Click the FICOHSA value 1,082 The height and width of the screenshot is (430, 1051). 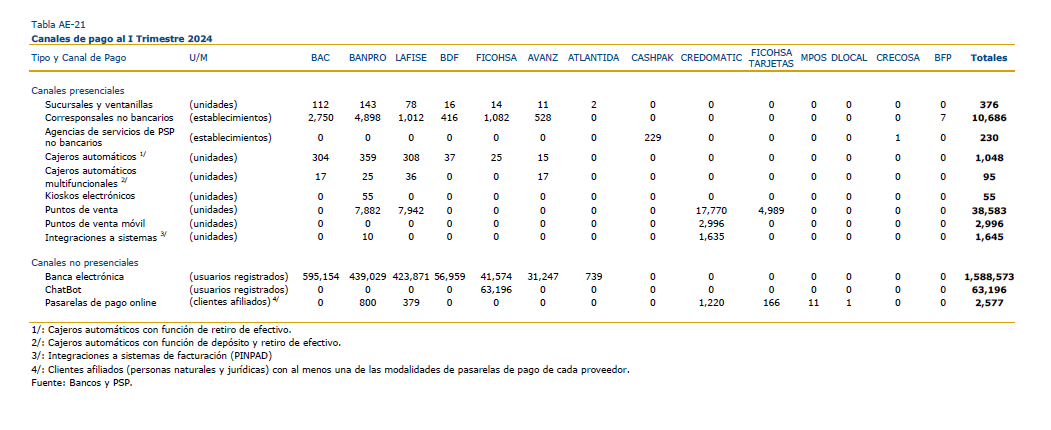496,119
